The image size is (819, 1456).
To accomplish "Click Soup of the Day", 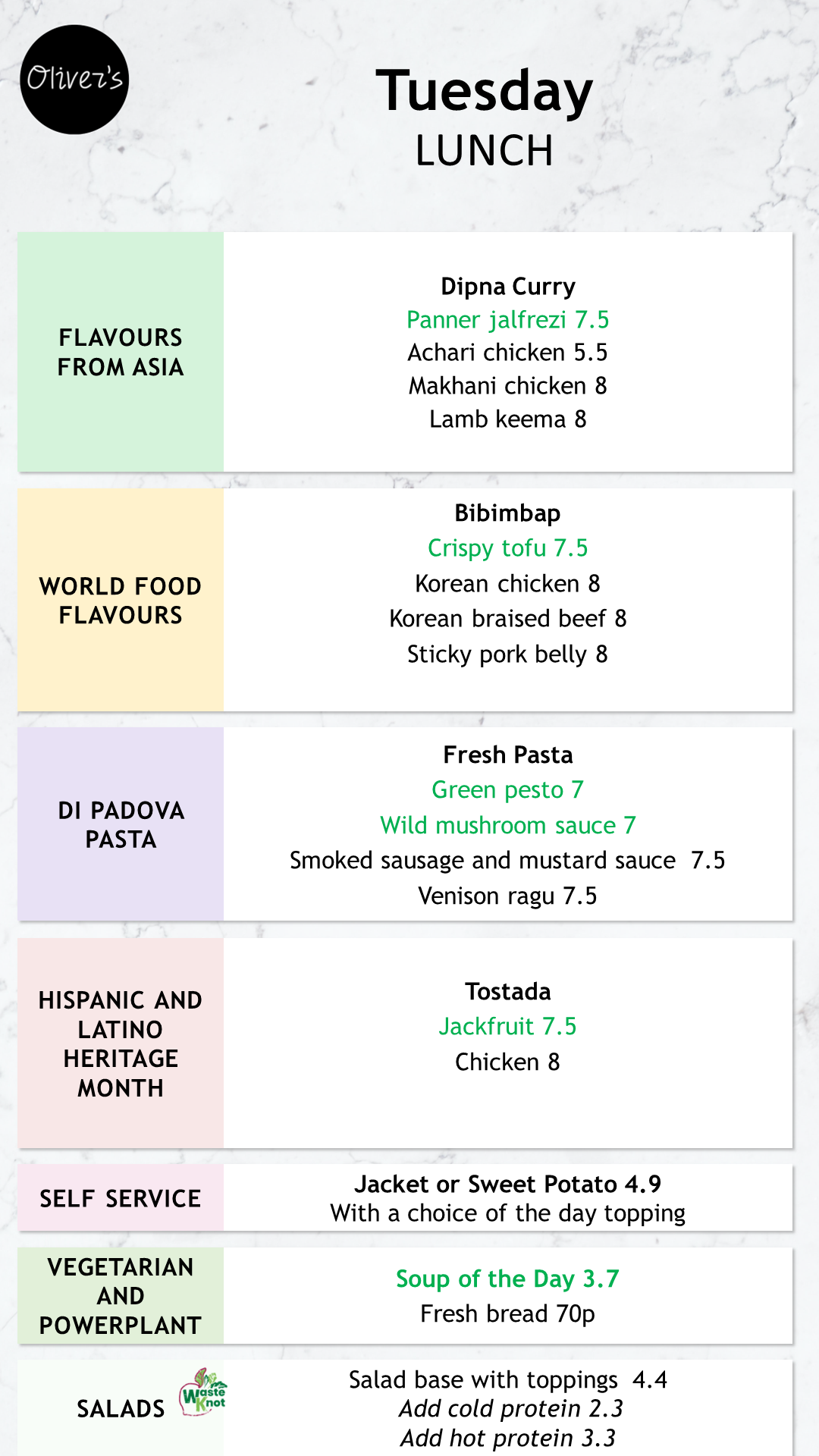I will 507,1279.
